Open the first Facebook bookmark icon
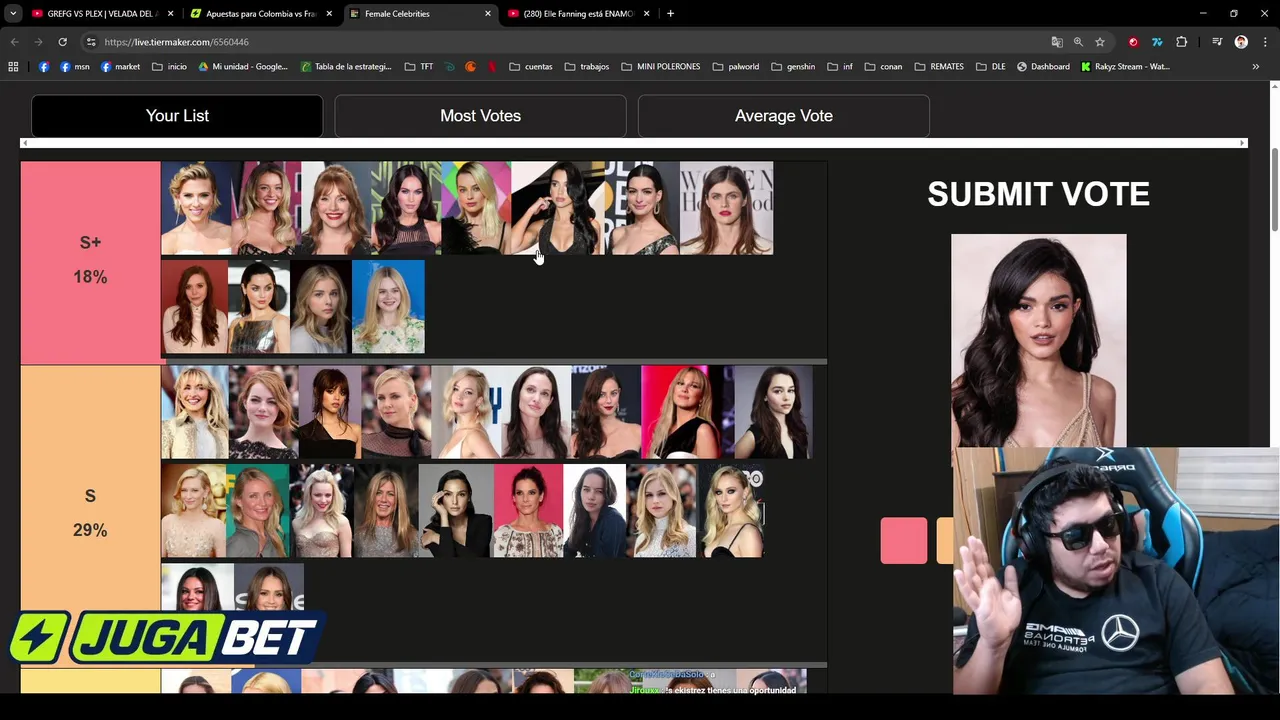The width and height of the screenshot is (1280, 720). click(x=44, y=67)
